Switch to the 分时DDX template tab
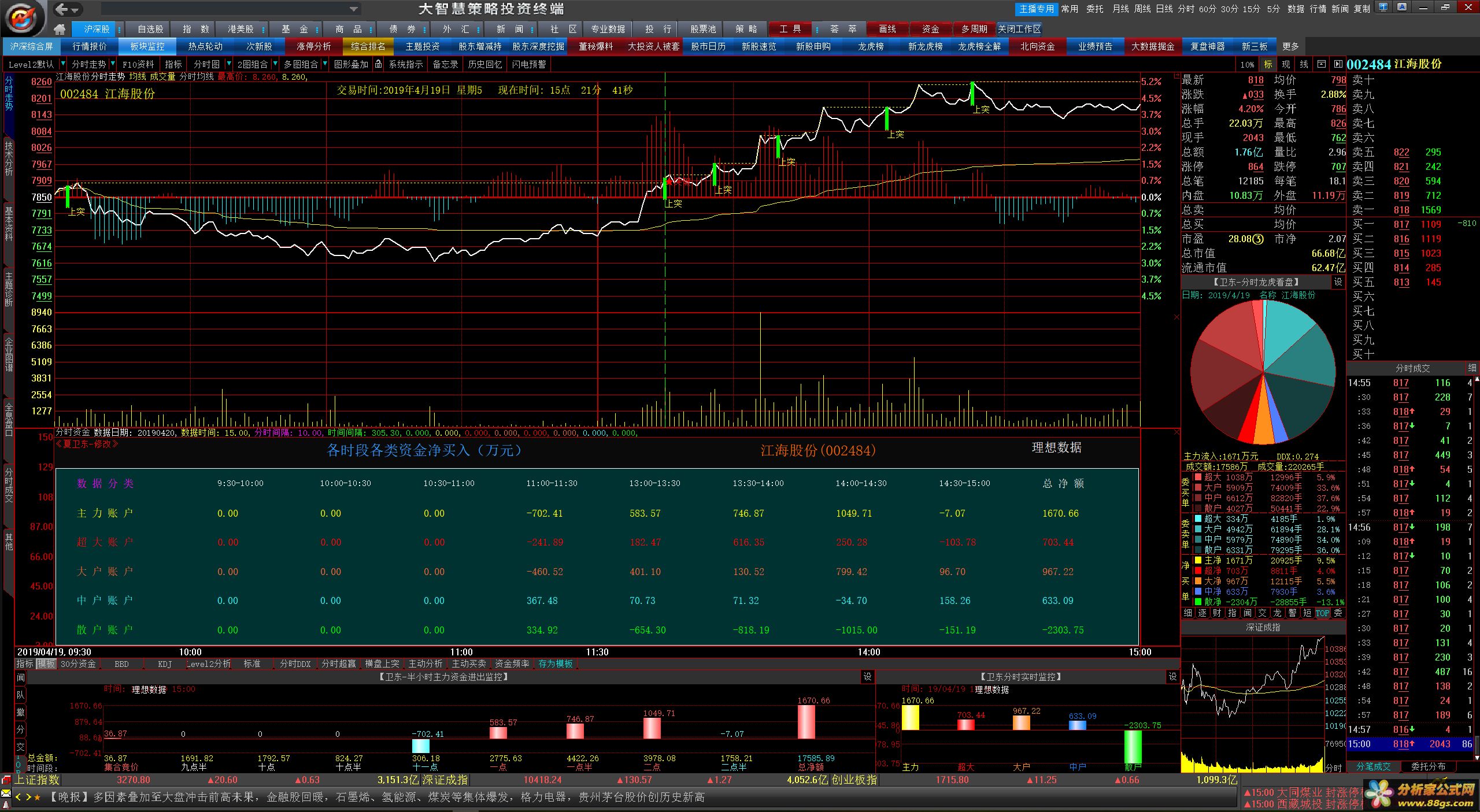The height and width of the screenshot is (812, 1480). click(x=295, y=664)
